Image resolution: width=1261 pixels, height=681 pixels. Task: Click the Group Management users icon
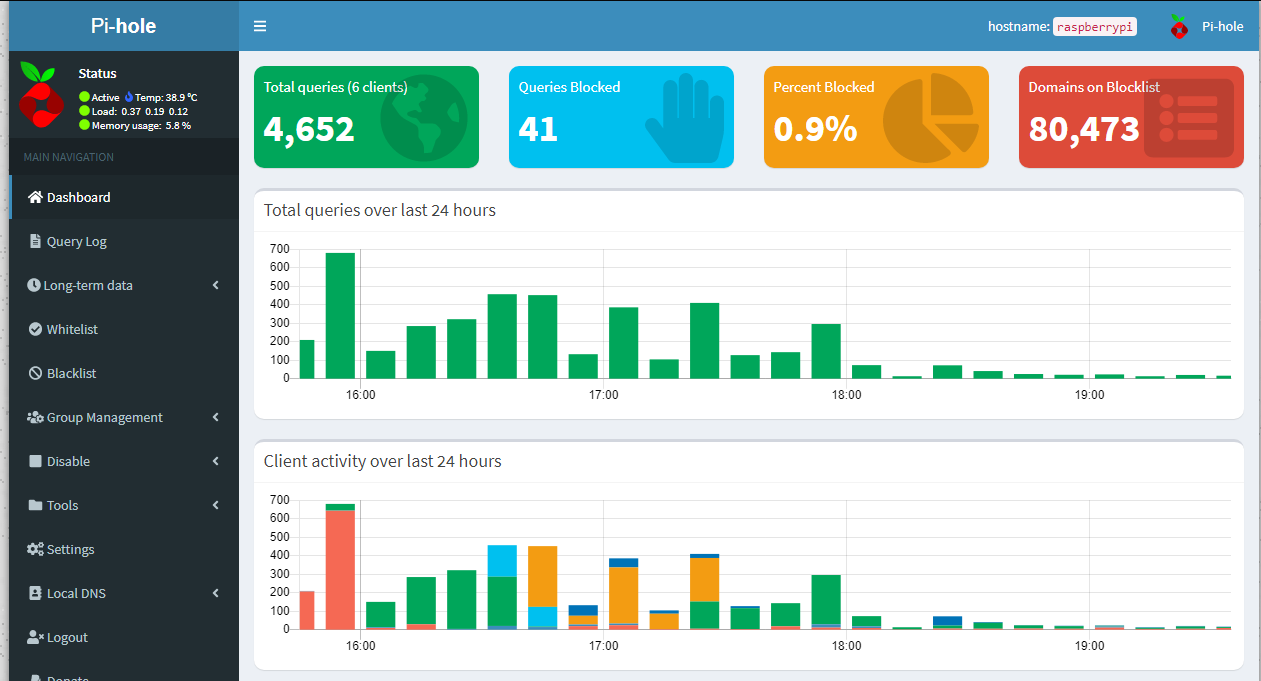click(x=35, y=417)
